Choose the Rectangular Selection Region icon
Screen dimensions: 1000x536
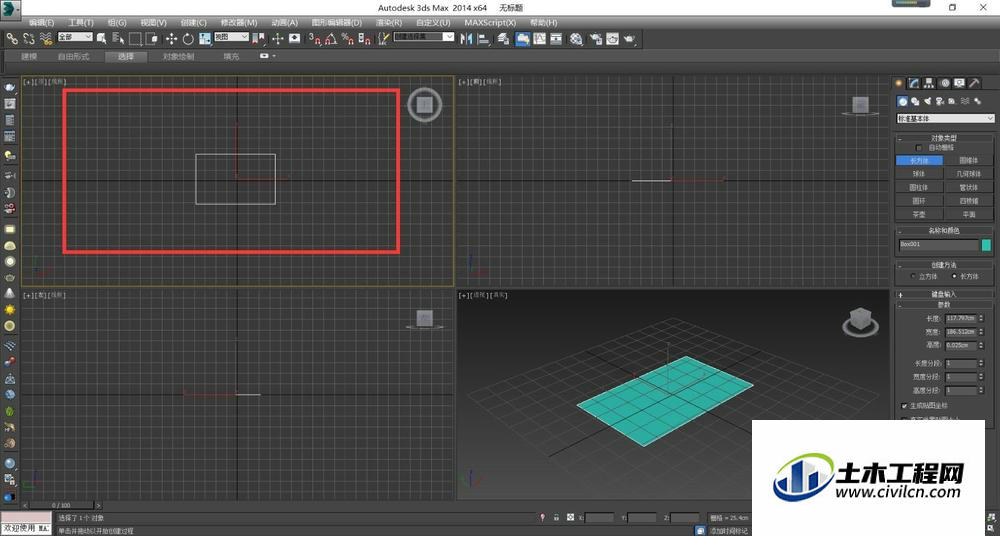point(135,39)
